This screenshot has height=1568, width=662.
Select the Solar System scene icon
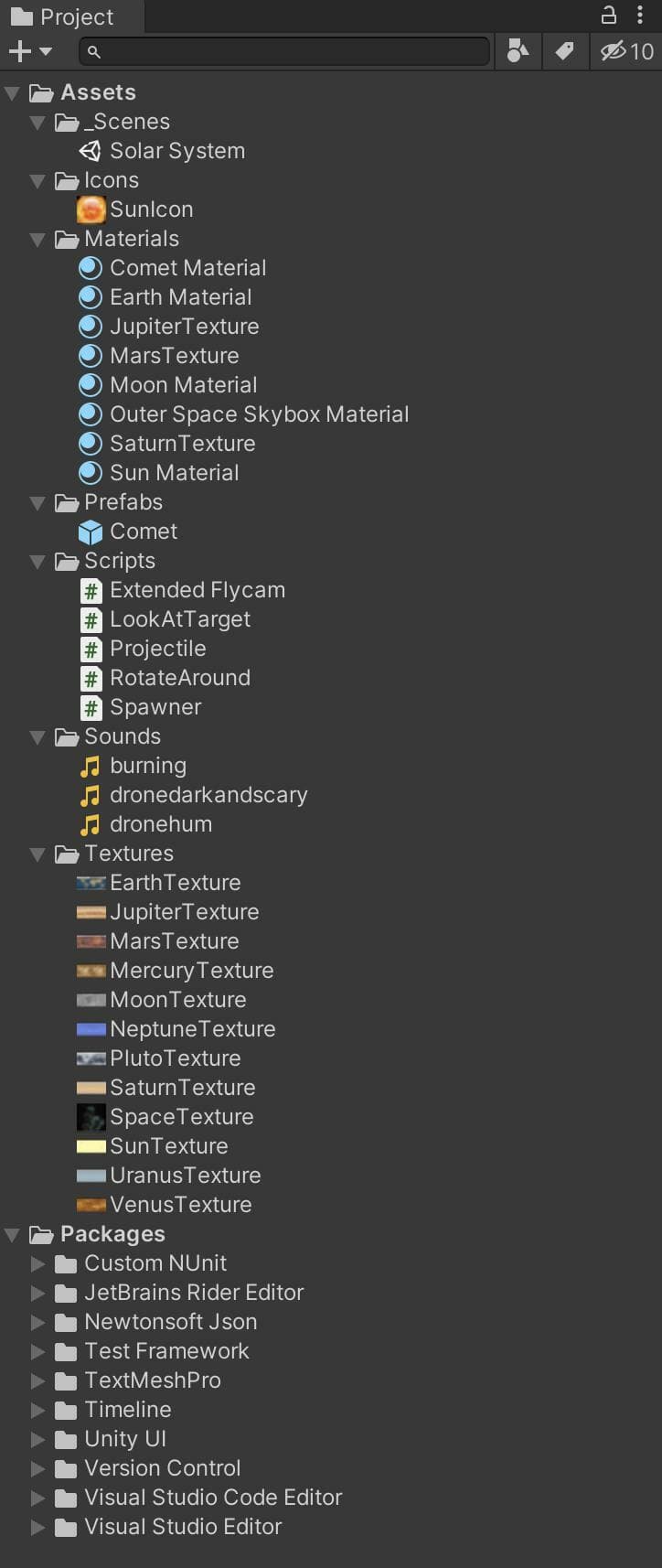90,151
